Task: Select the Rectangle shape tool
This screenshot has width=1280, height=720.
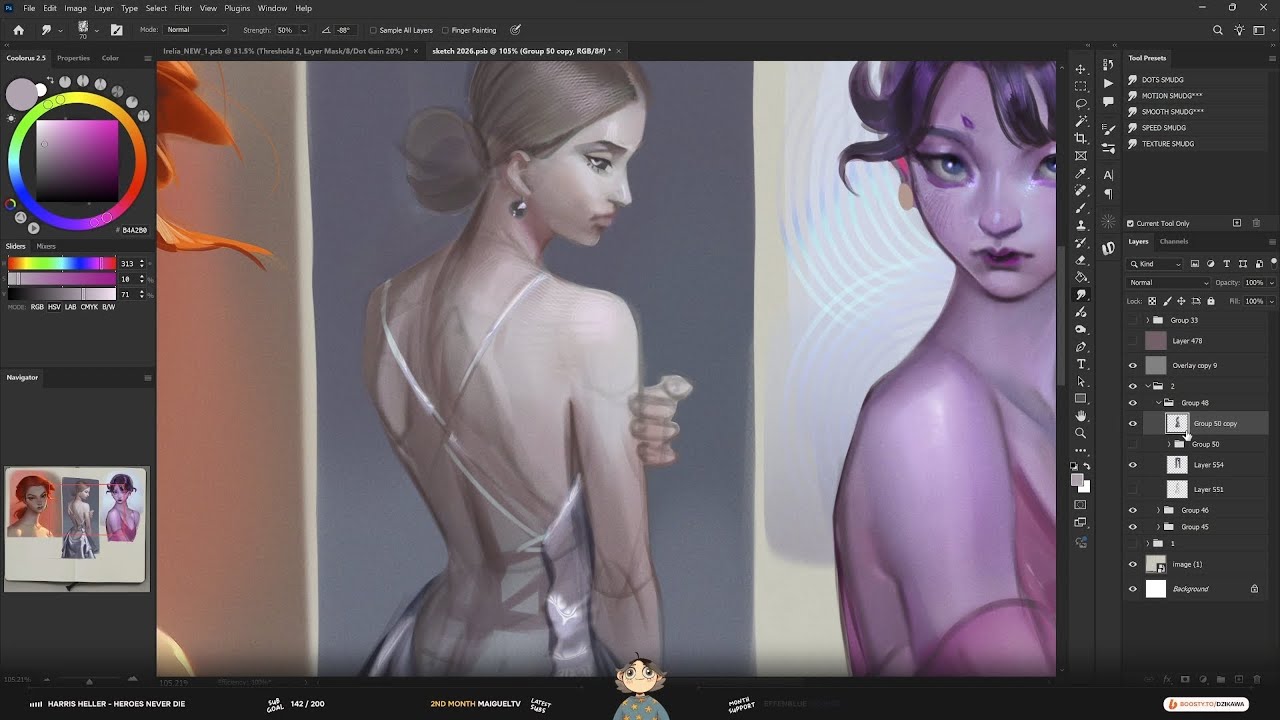Action: pos(1080,399)
